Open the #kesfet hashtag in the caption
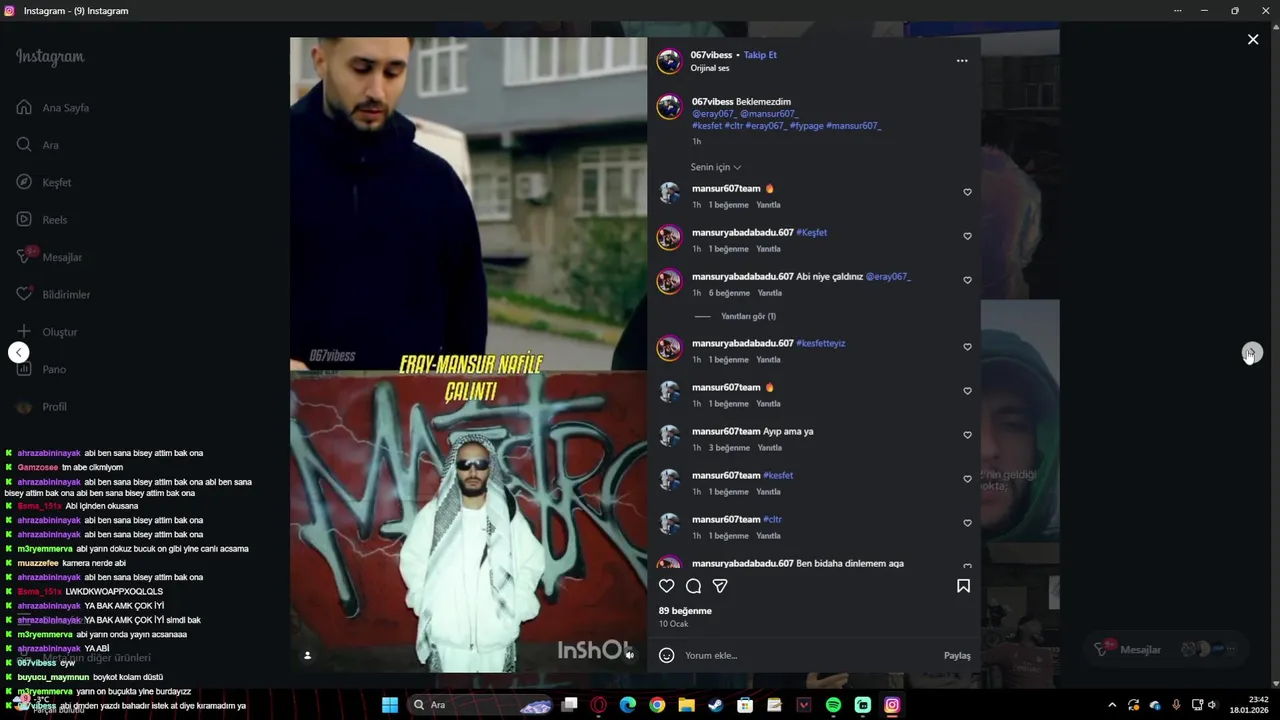The height and width of the screenshot is (720, 1280). click(x=707, y=126)
